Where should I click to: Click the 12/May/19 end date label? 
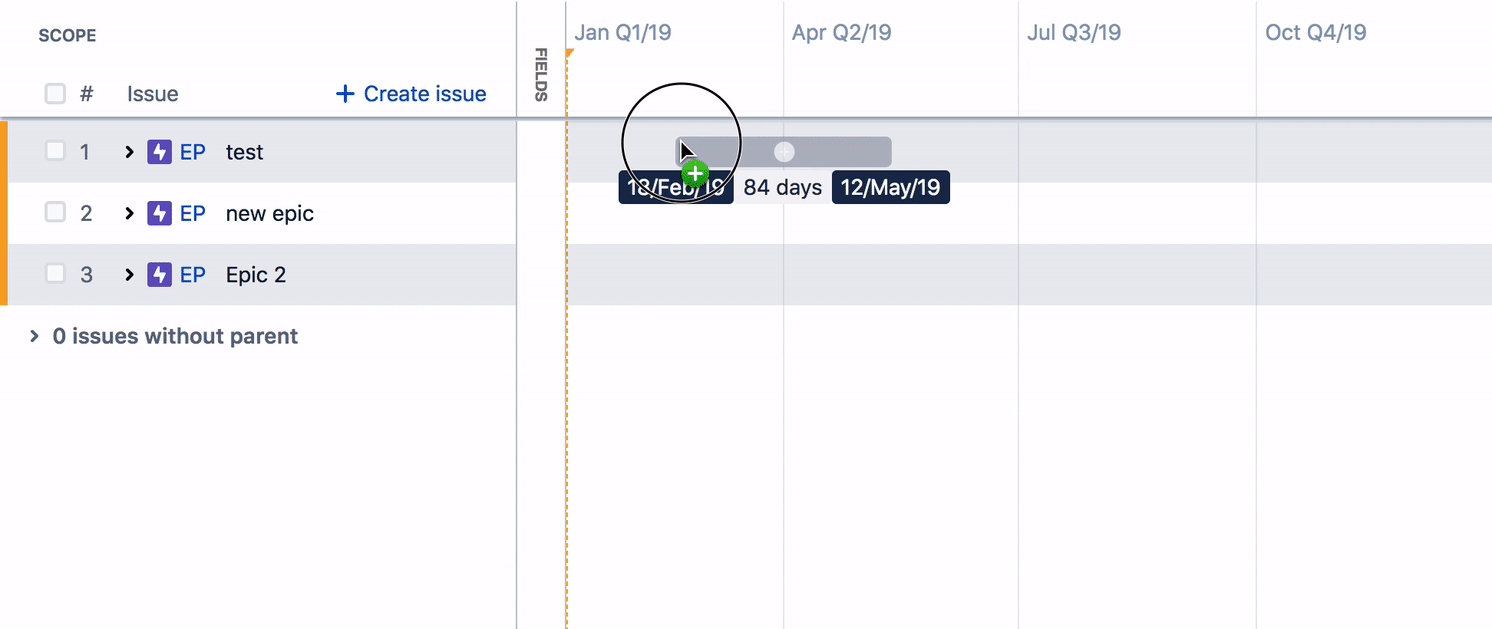(x=891, y=187)
